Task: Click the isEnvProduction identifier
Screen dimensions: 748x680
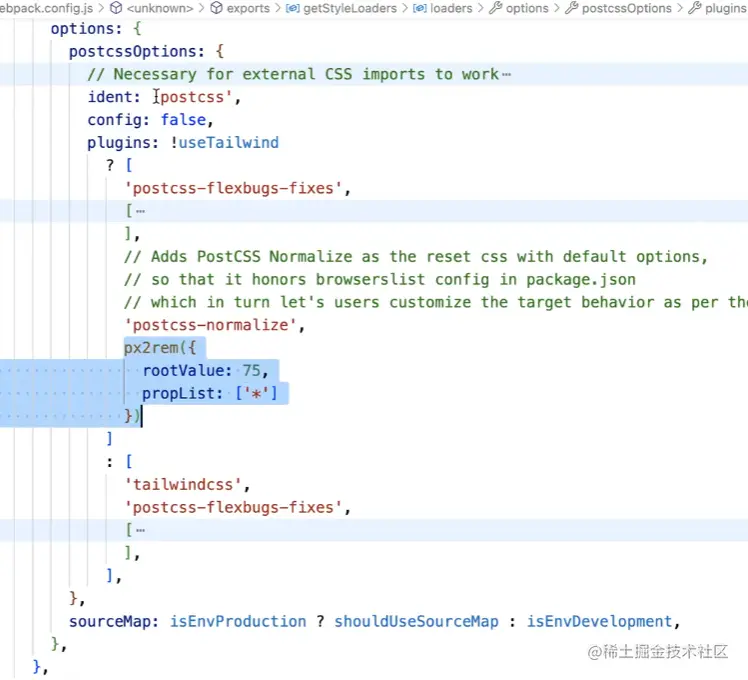Action: click(x=238, y=622)
